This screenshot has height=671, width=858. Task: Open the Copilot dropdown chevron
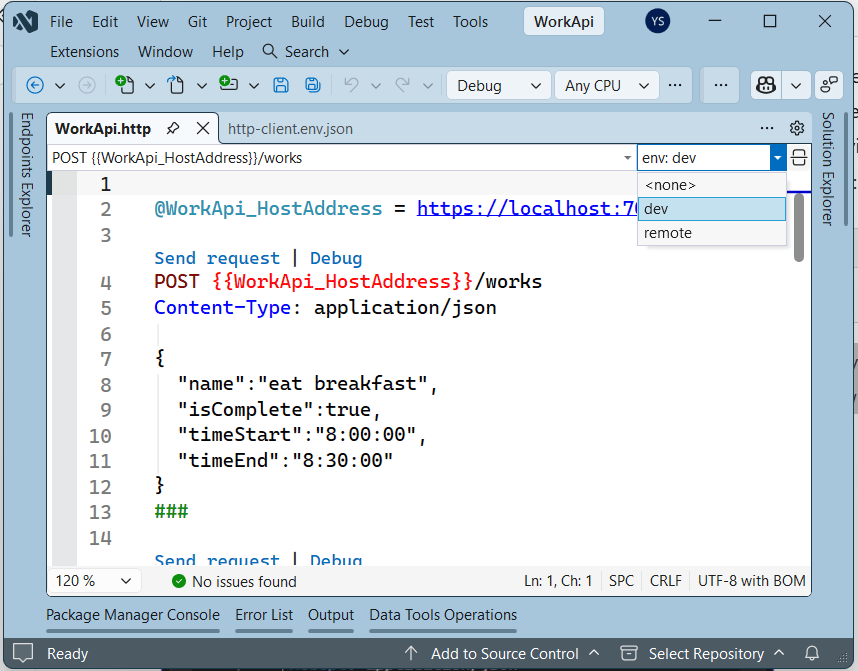pos(796,86)
